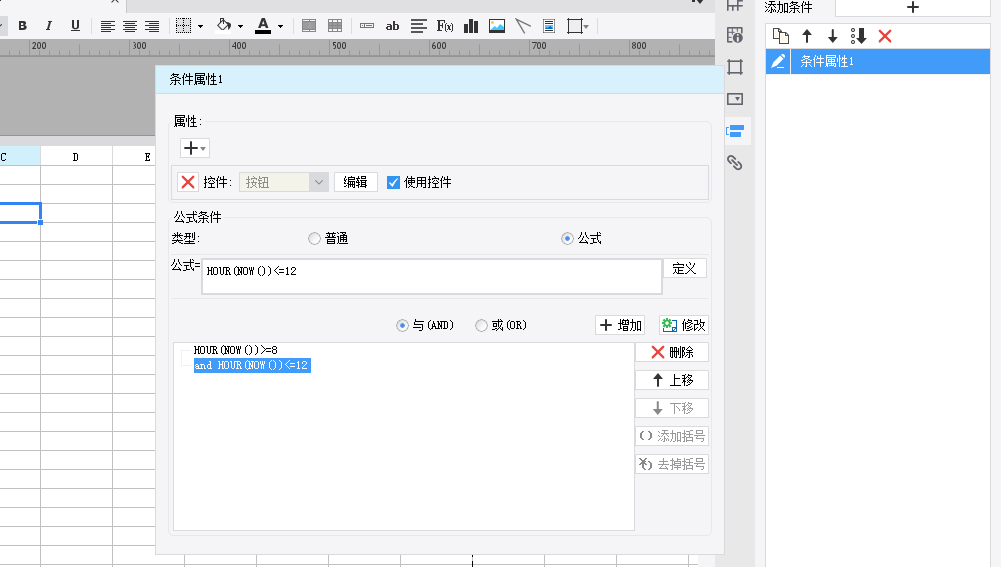Toggle the 使用控件 checkbox

coord(393,183)
